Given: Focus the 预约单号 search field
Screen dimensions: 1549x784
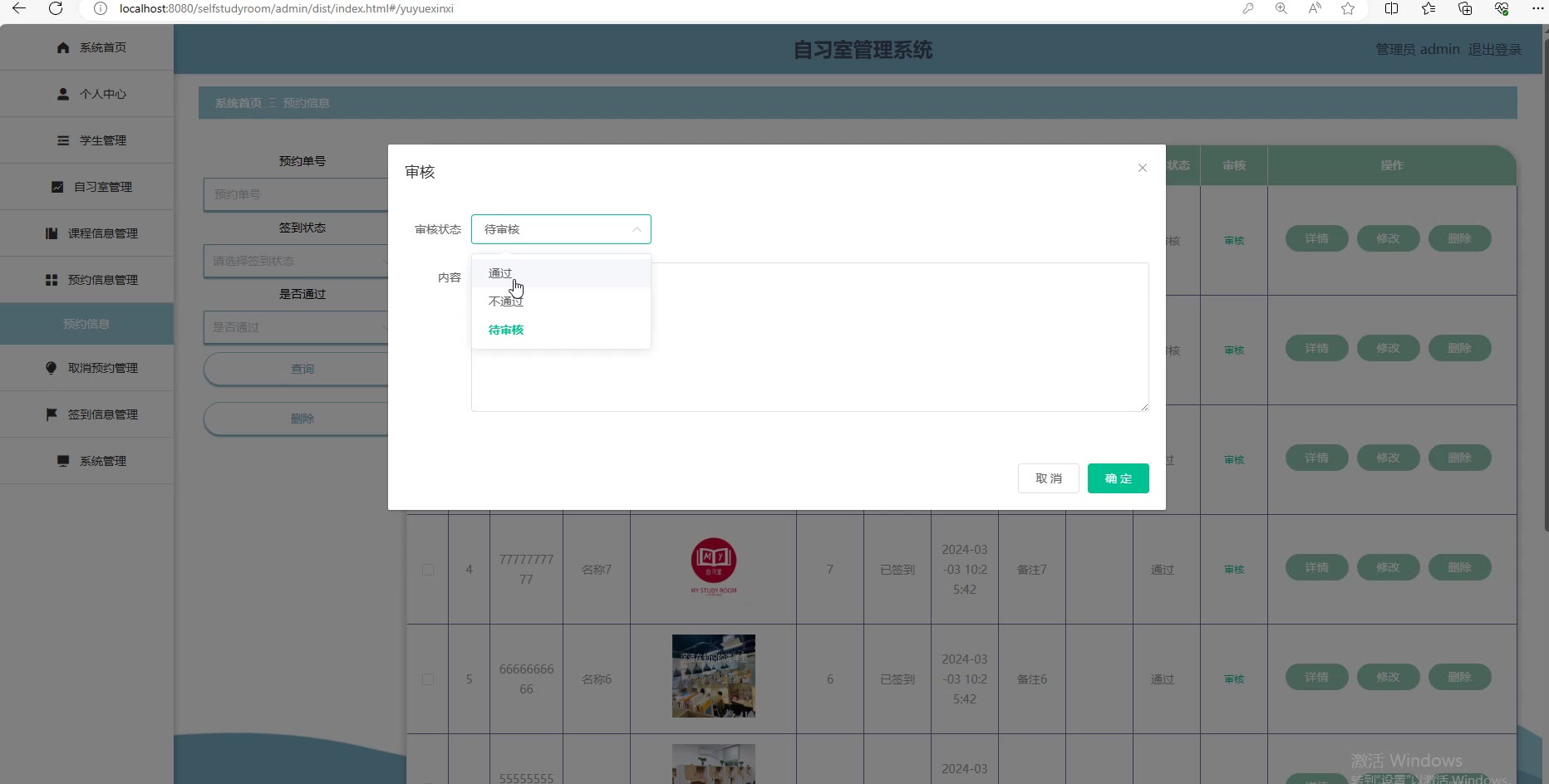Looking at the screenshot, I should [x=296, y=194].
